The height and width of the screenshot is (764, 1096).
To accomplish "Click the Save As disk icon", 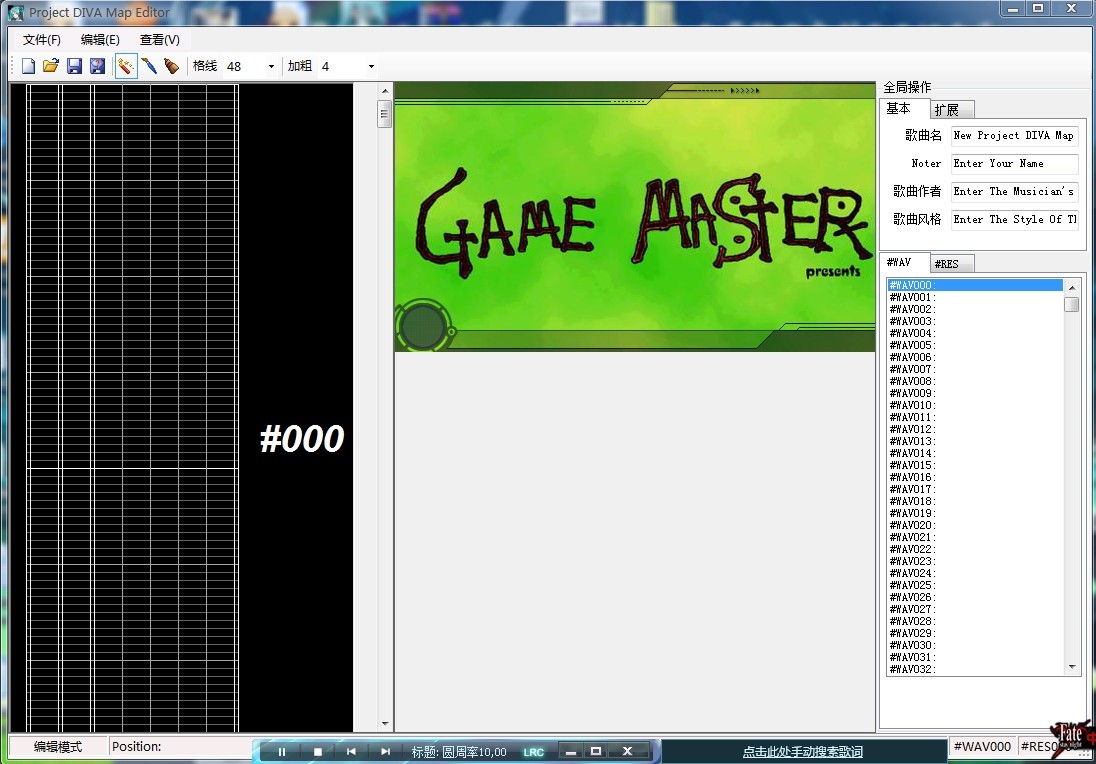I will [x=97, y=66].
